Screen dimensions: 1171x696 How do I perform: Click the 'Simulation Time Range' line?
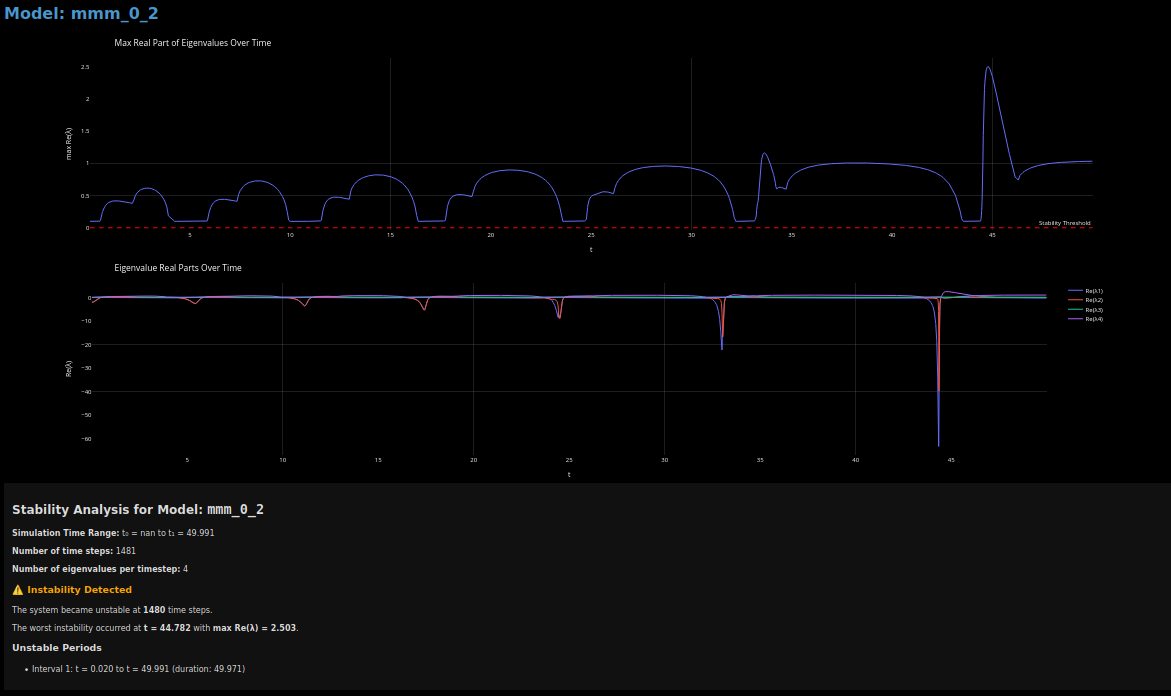coord(113,532)
